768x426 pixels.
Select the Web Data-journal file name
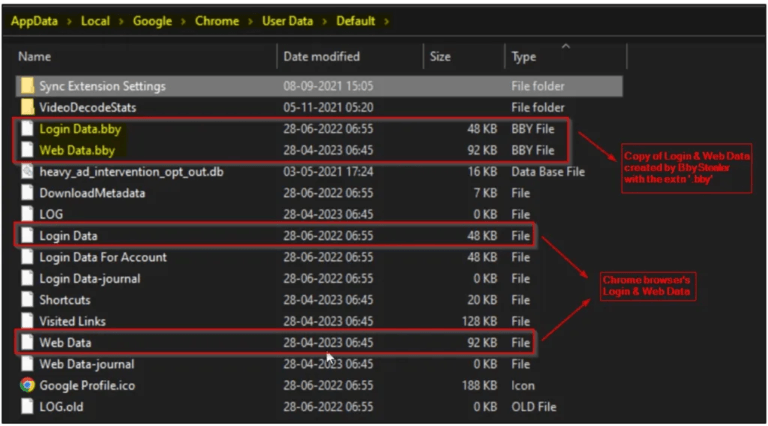[x=87, y=364]
